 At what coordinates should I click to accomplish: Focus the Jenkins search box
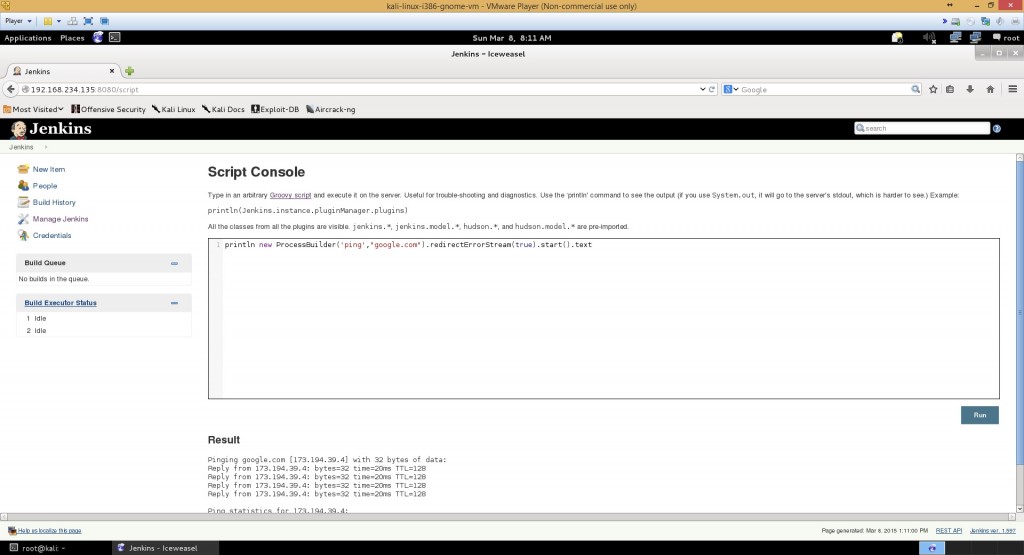(922, 129)
